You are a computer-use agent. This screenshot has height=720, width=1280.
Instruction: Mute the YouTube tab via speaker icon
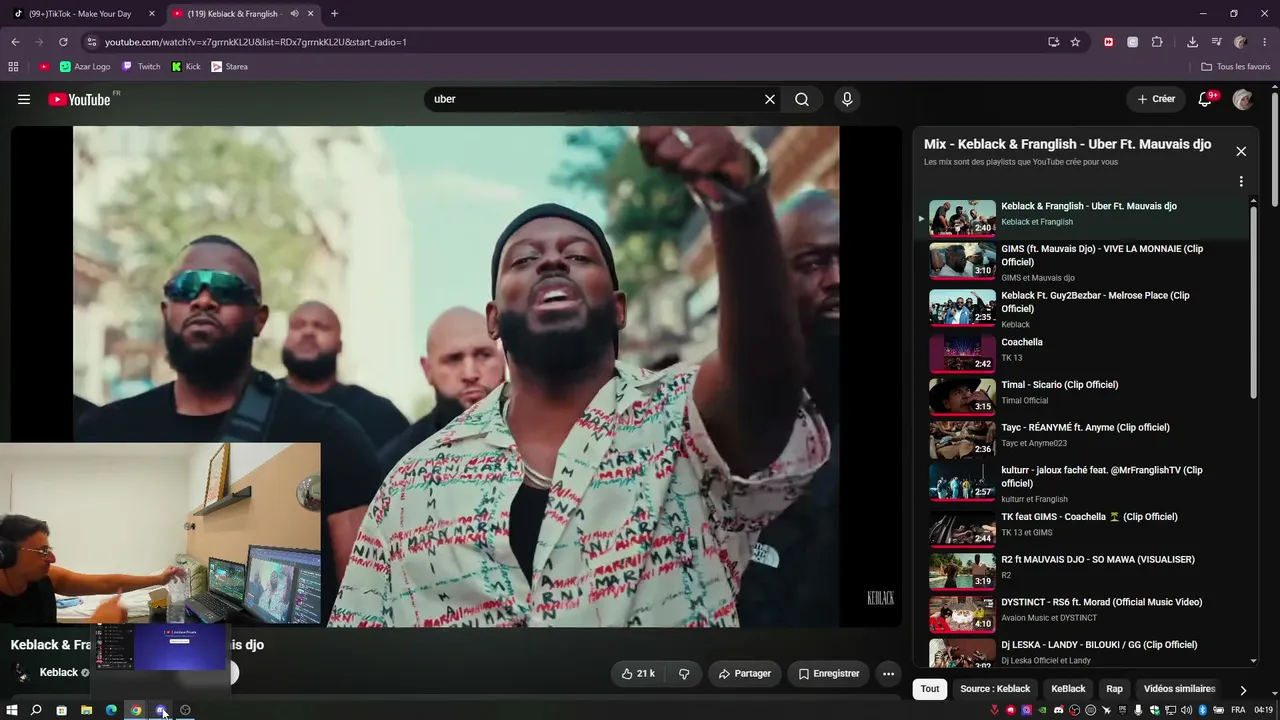(x=294, y=14)
